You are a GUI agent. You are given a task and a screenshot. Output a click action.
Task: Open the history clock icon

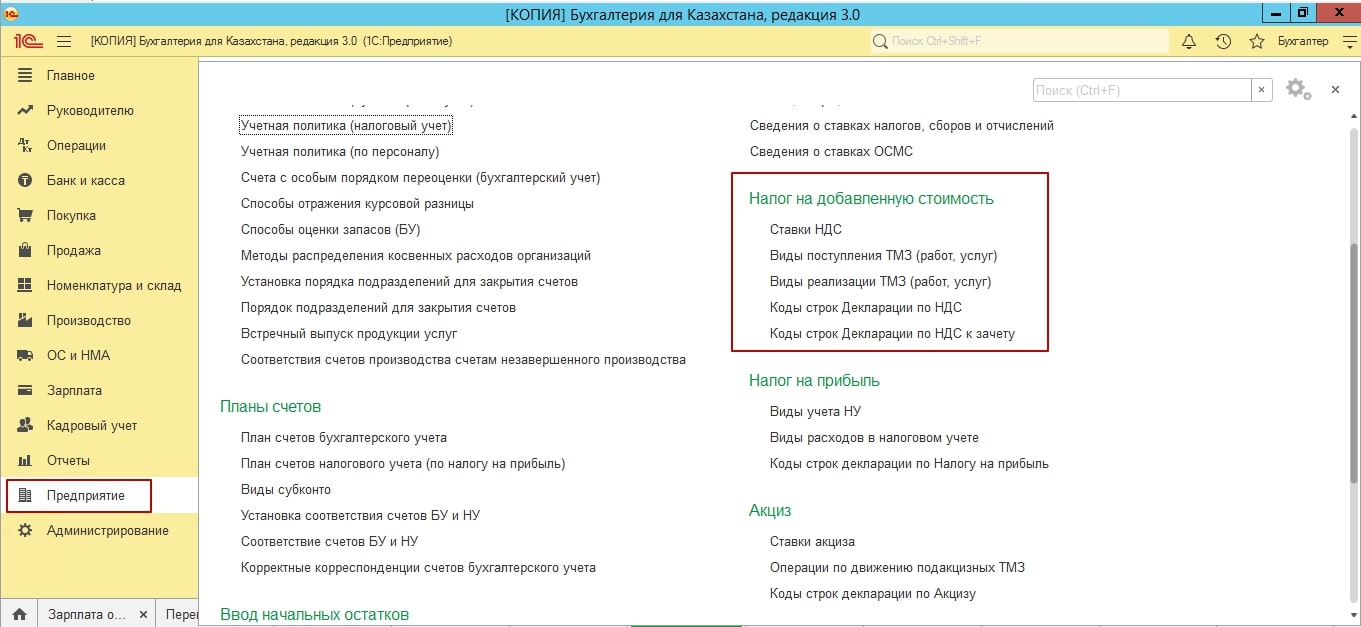click(1223, 41)
